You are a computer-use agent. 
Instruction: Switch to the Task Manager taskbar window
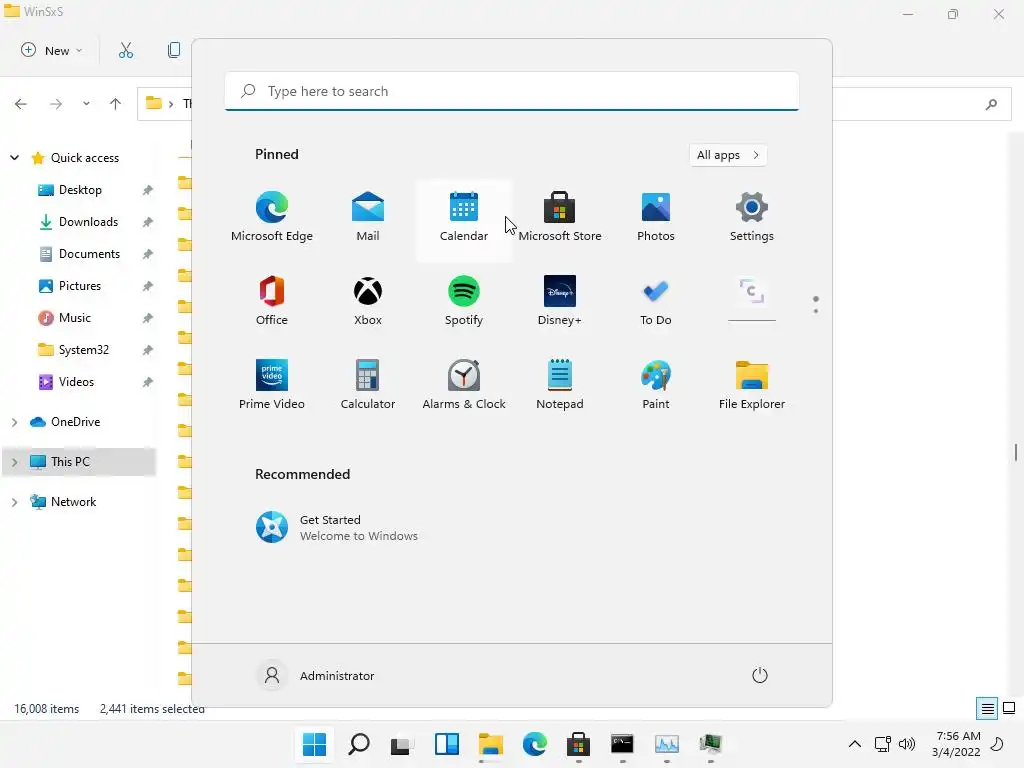point(667,744)
